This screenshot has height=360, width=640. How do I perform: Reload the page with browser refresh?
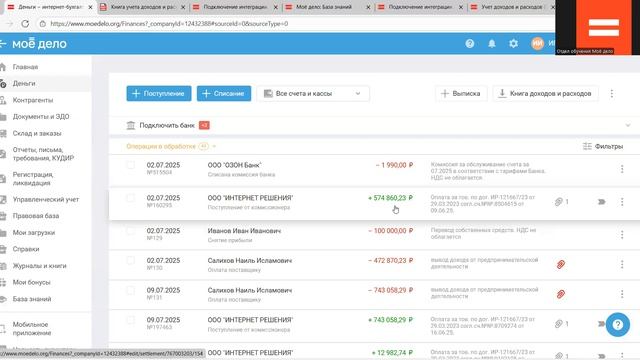point(25,24)
